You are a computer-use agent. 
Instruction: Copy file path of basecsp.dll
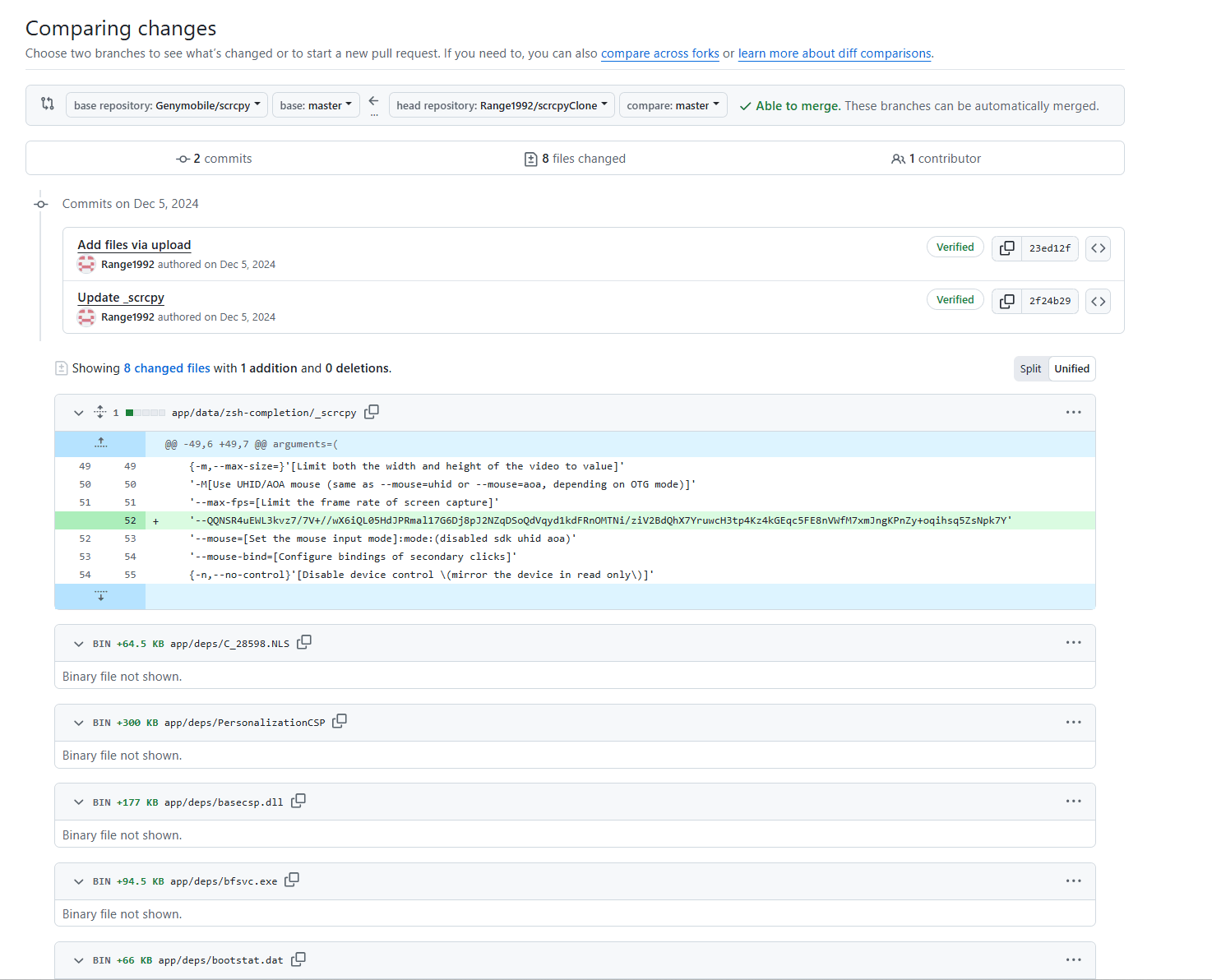point(298,801)
